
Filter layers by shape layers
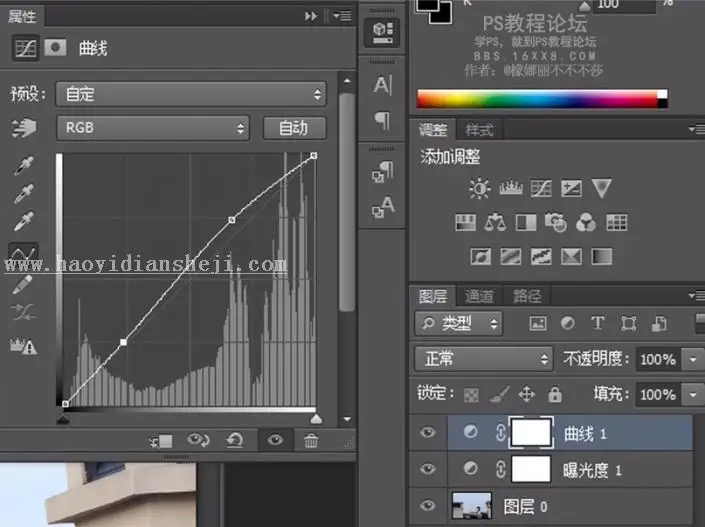click(x=628, y=323)
